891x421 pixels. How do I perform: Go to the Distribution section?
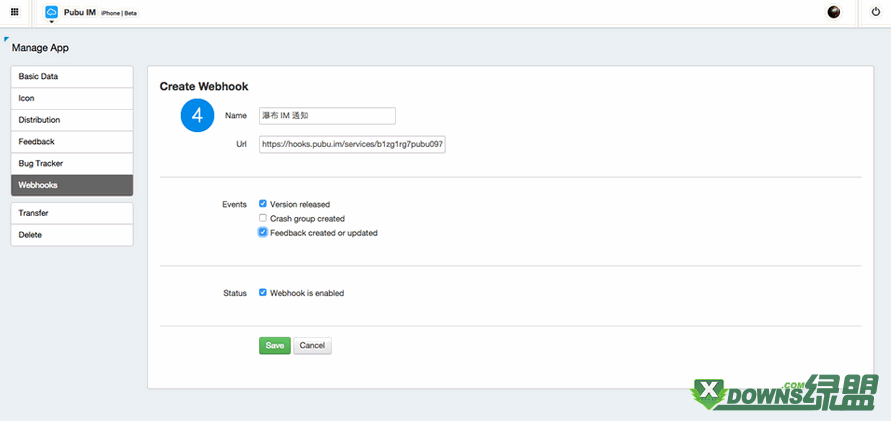(72, 120)
